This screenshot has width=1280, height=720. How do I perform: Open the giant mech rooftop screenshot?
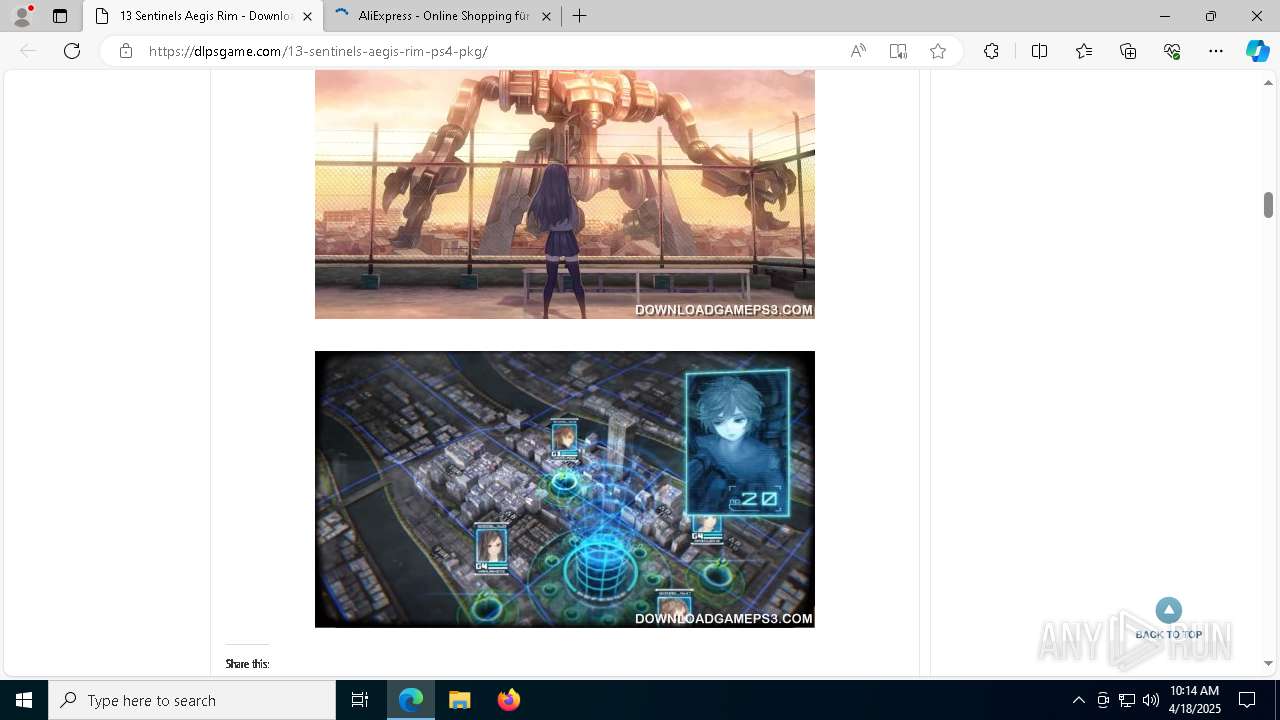point(565,194)
